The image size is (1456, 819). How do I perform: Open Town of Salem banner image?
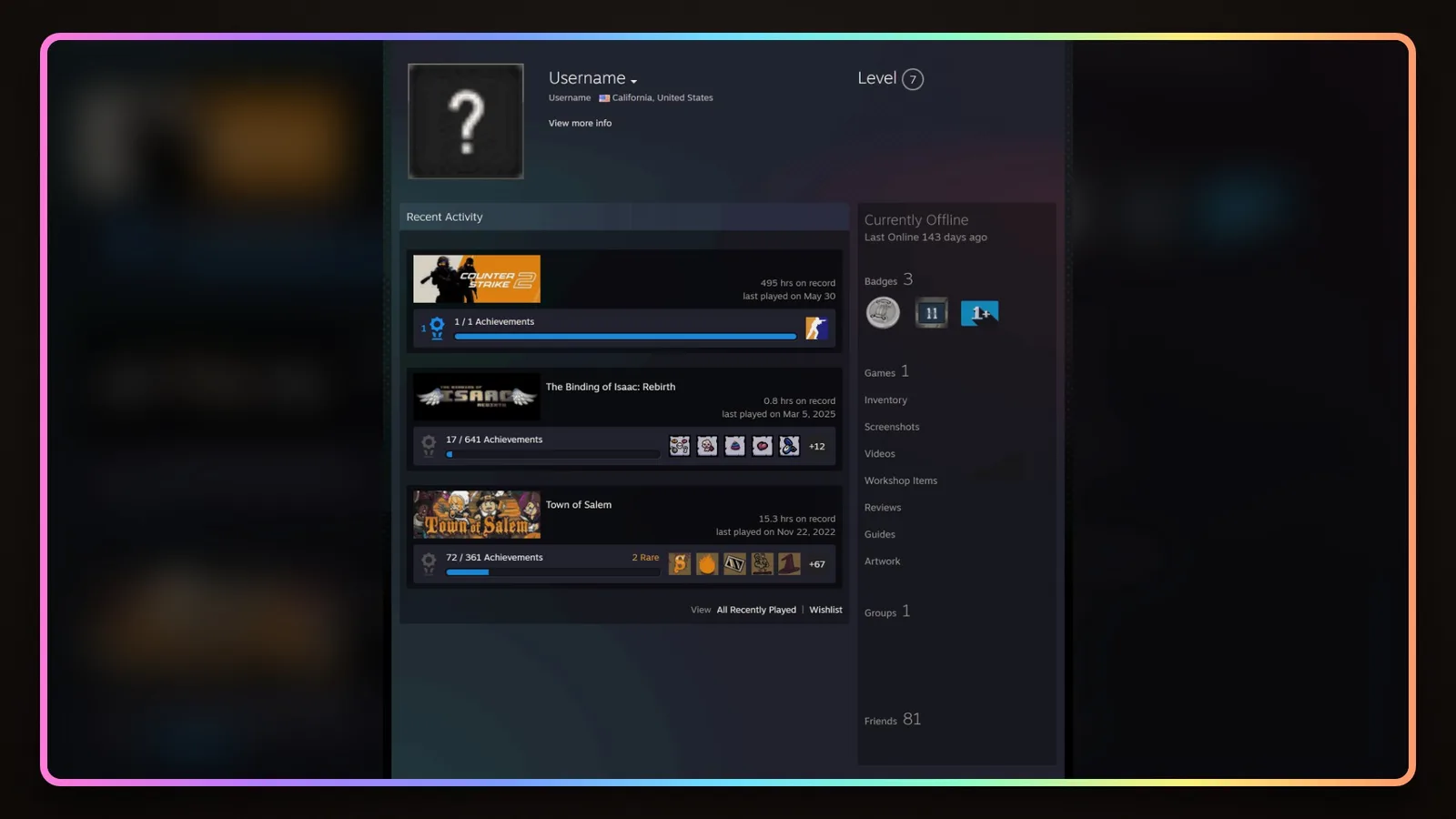477,515
